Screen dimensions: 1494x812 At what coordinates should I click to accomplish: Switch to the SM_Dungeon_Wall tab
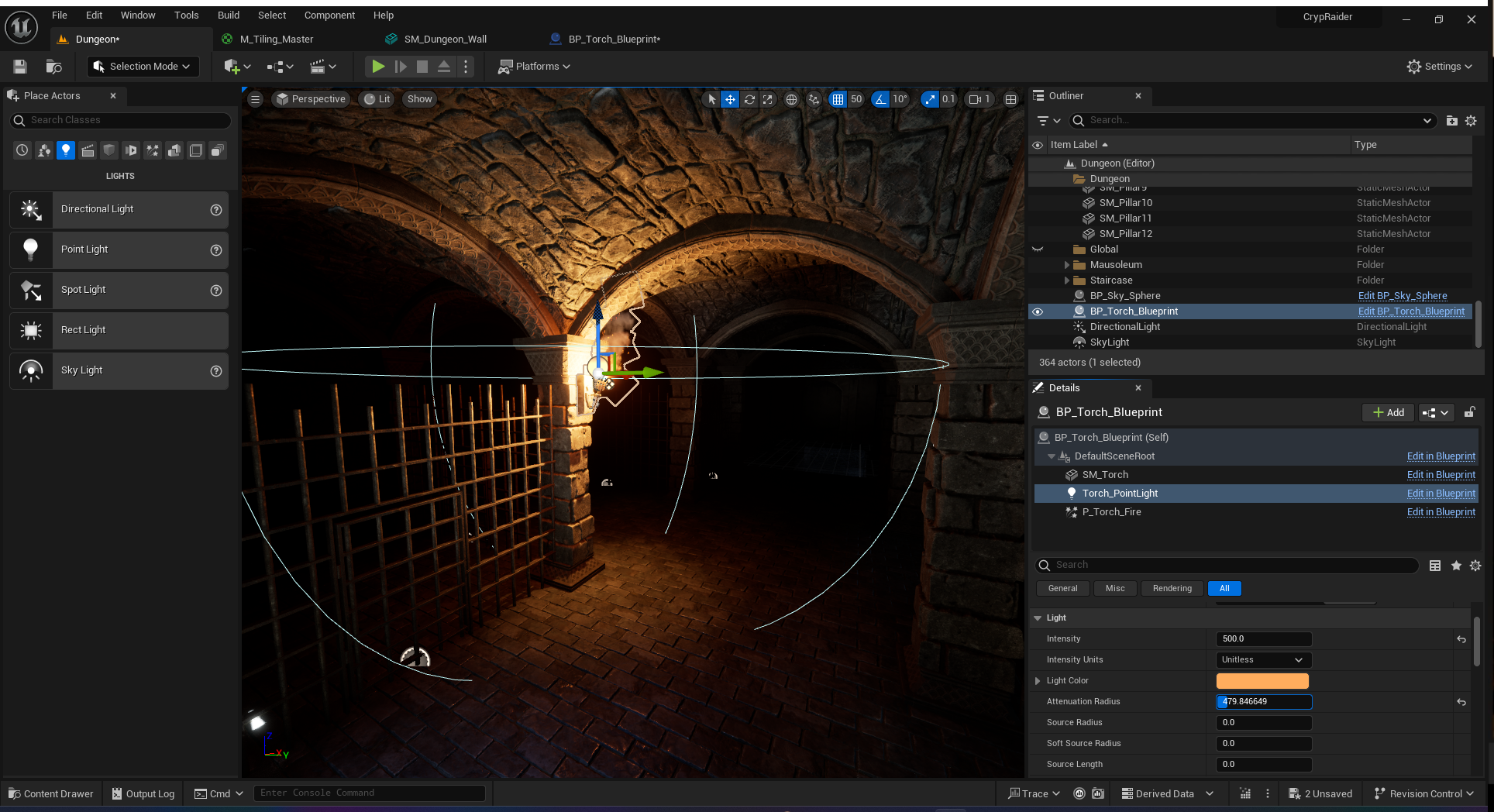click(446, 39)
